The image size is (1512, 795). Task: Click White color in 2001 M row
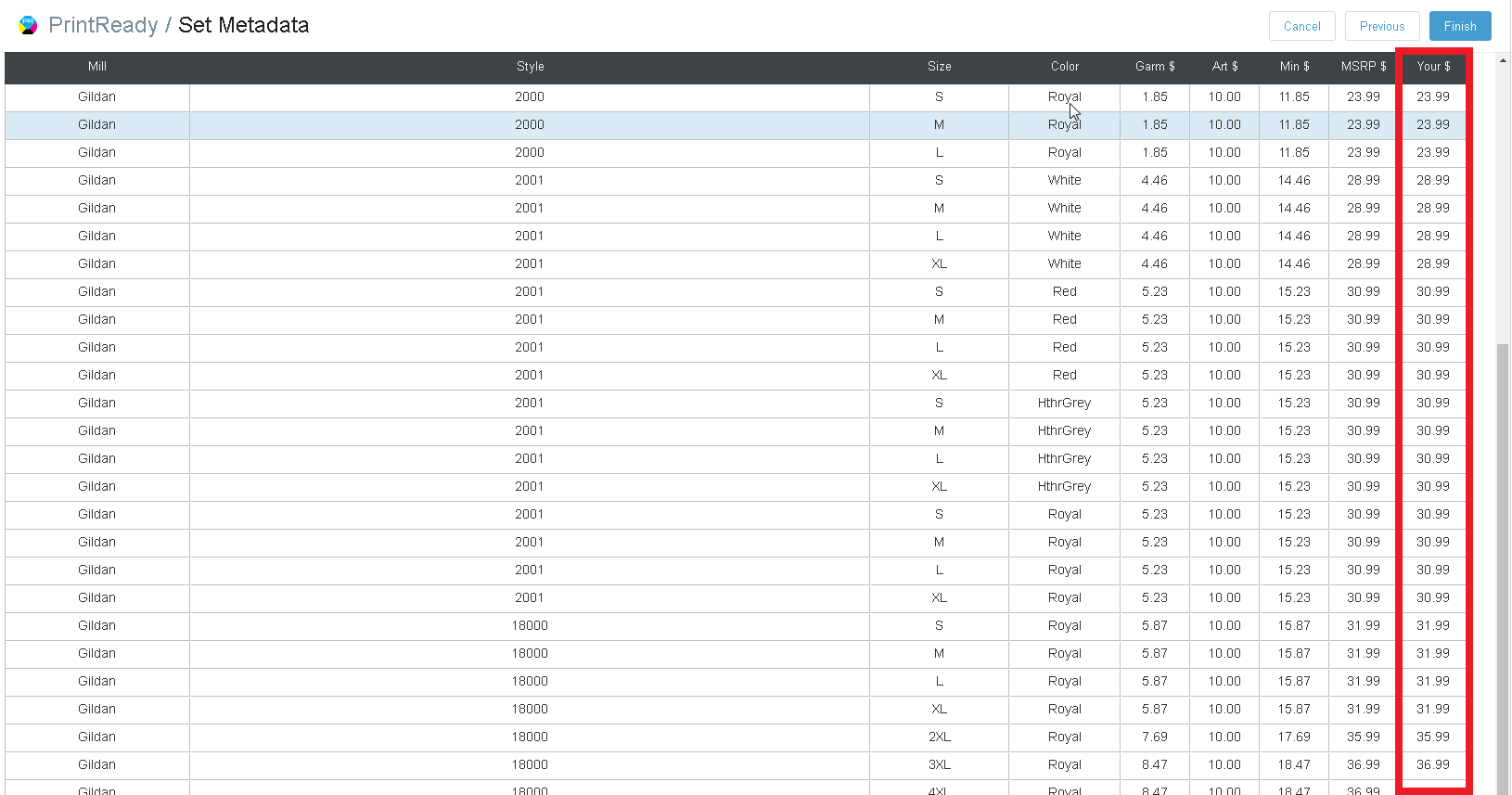coord(1064,208)
